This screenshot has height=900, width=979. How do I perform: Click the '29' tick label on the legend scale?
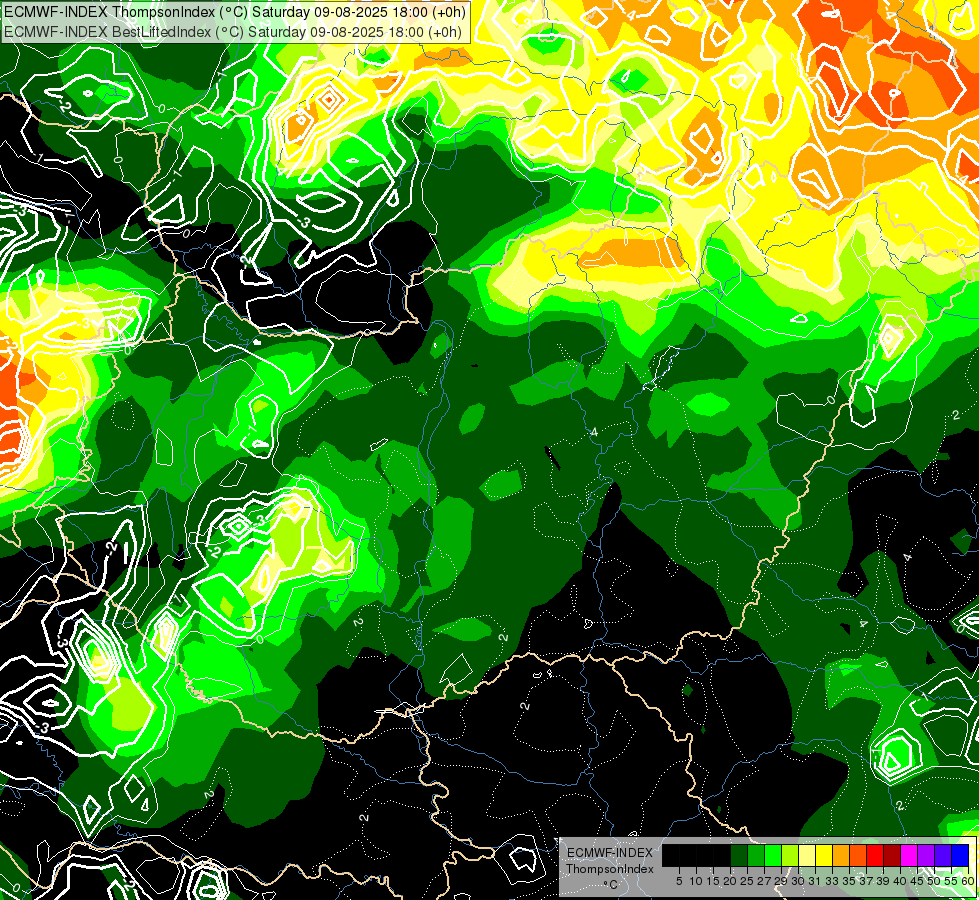point(781,881)
